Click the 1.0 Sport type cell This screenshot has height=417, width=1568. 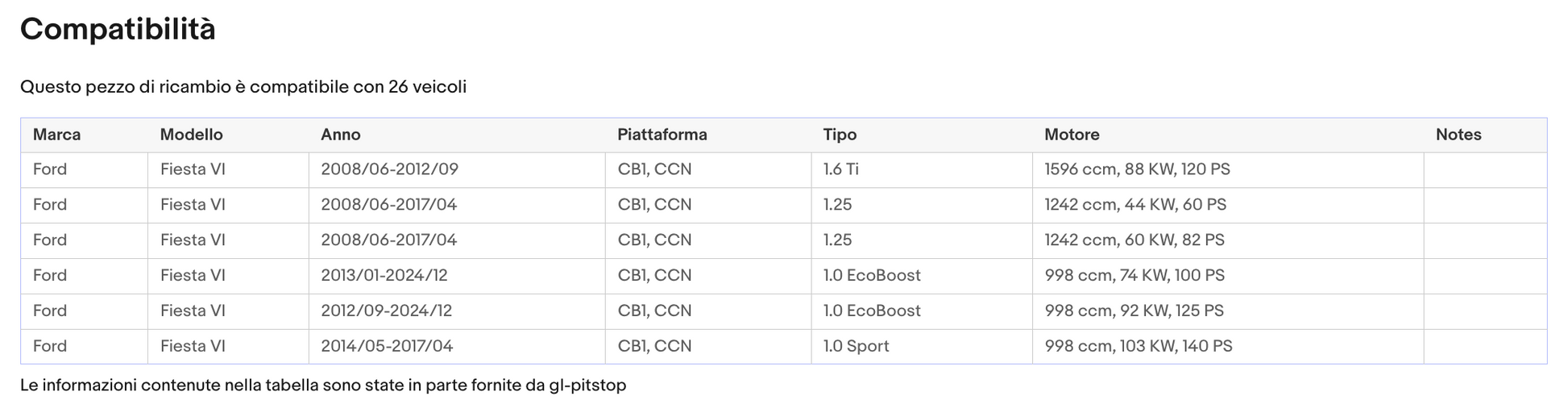tap(922, 347)
